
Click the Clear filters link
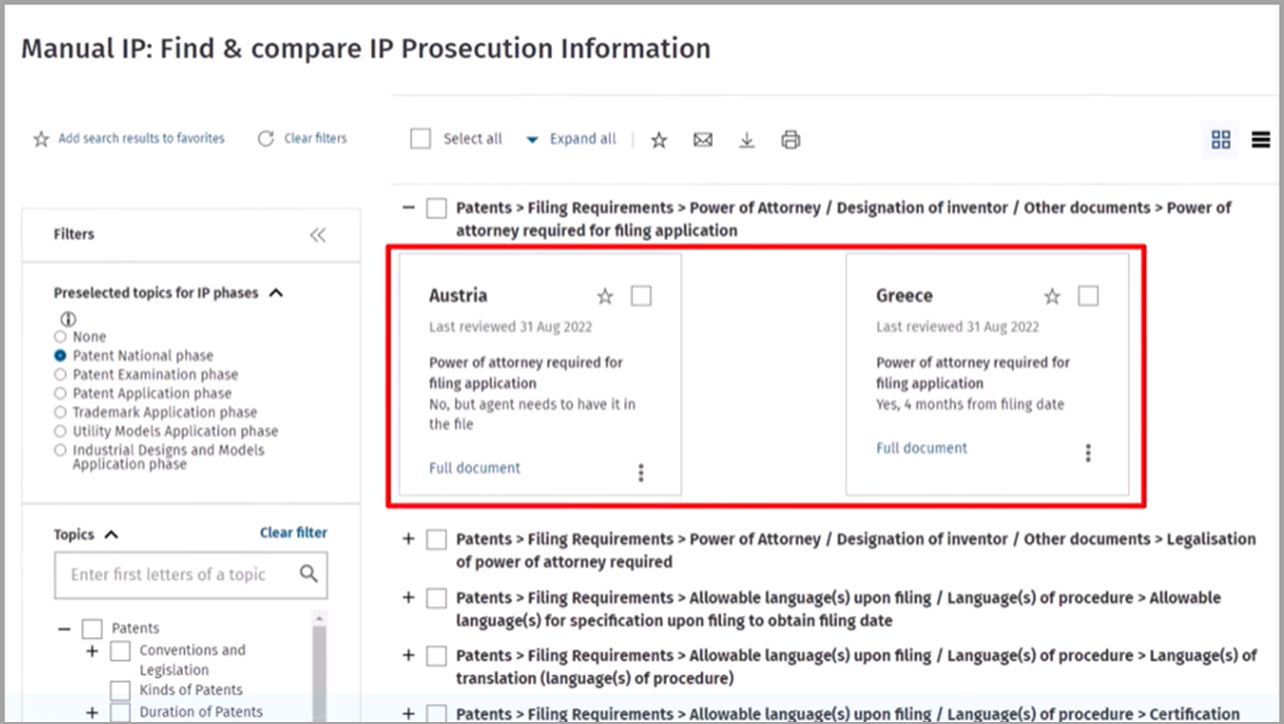(x=303, y=139)
